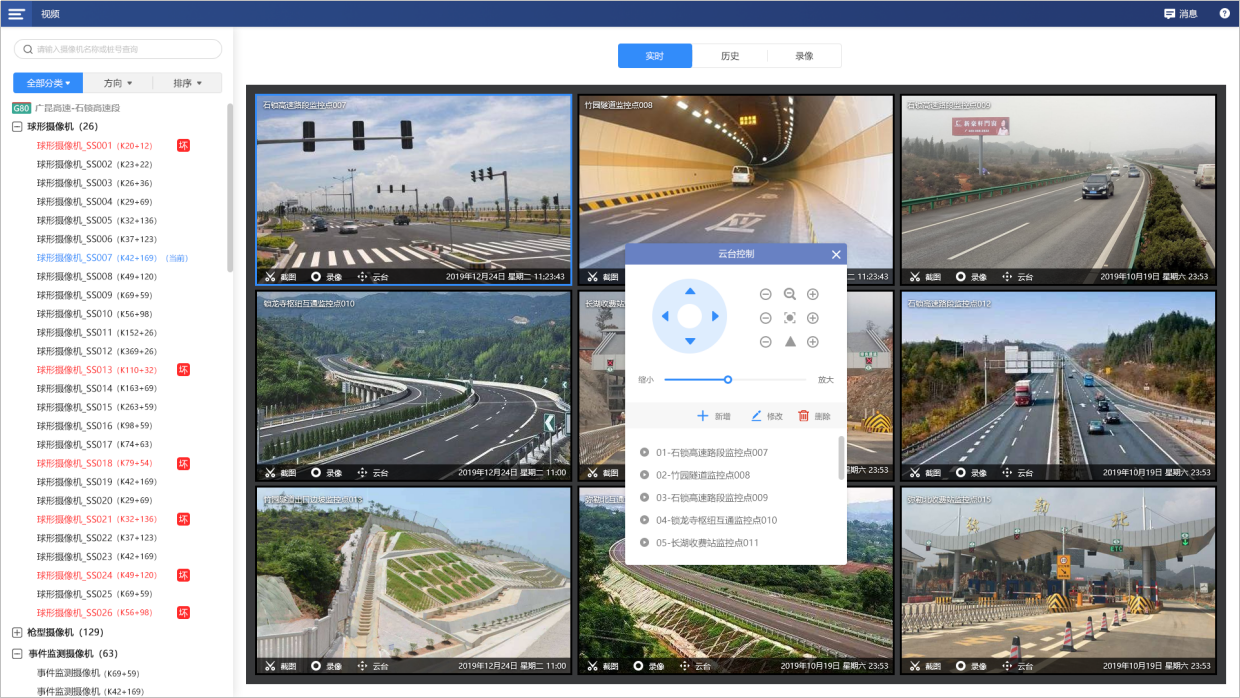Screen dimensions: 1240x698
Task: Open 云台 control on 石锁高速路段监控点007 tile
Action: pos(373,277)
